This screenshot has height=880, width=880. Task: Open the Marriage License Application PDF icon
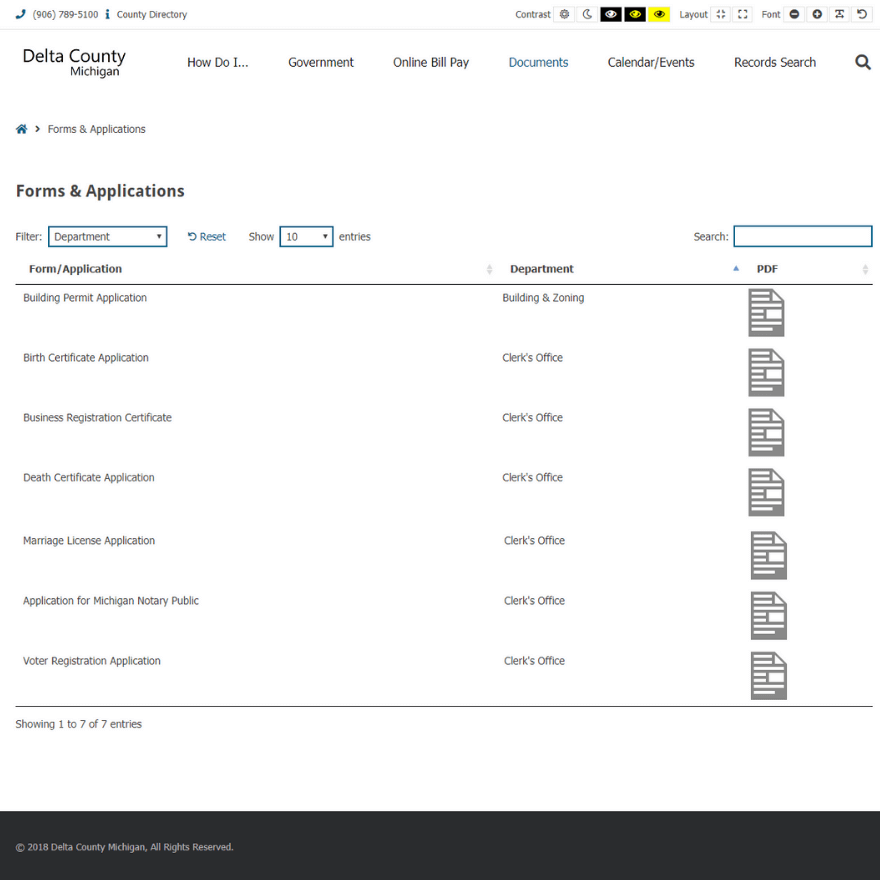(768, 555)
